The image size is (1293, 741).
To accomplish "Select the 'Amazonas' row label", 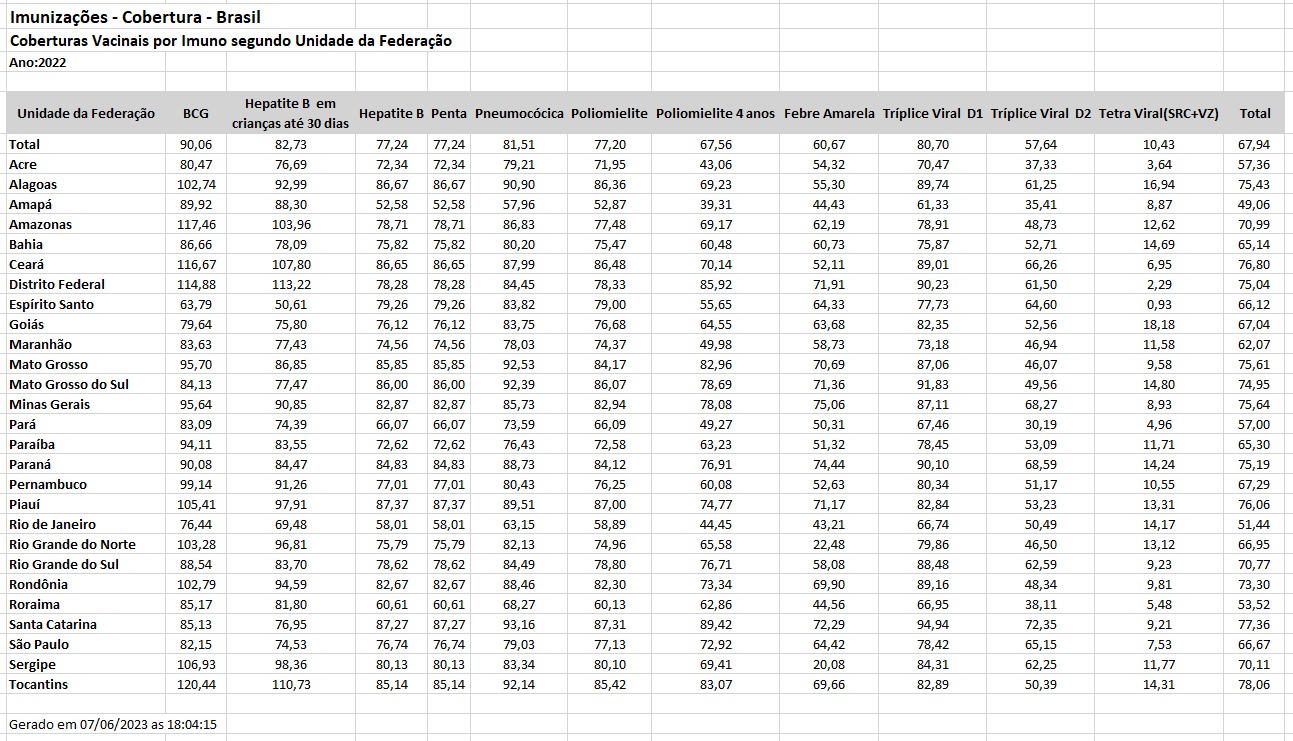I will [40, 224].
